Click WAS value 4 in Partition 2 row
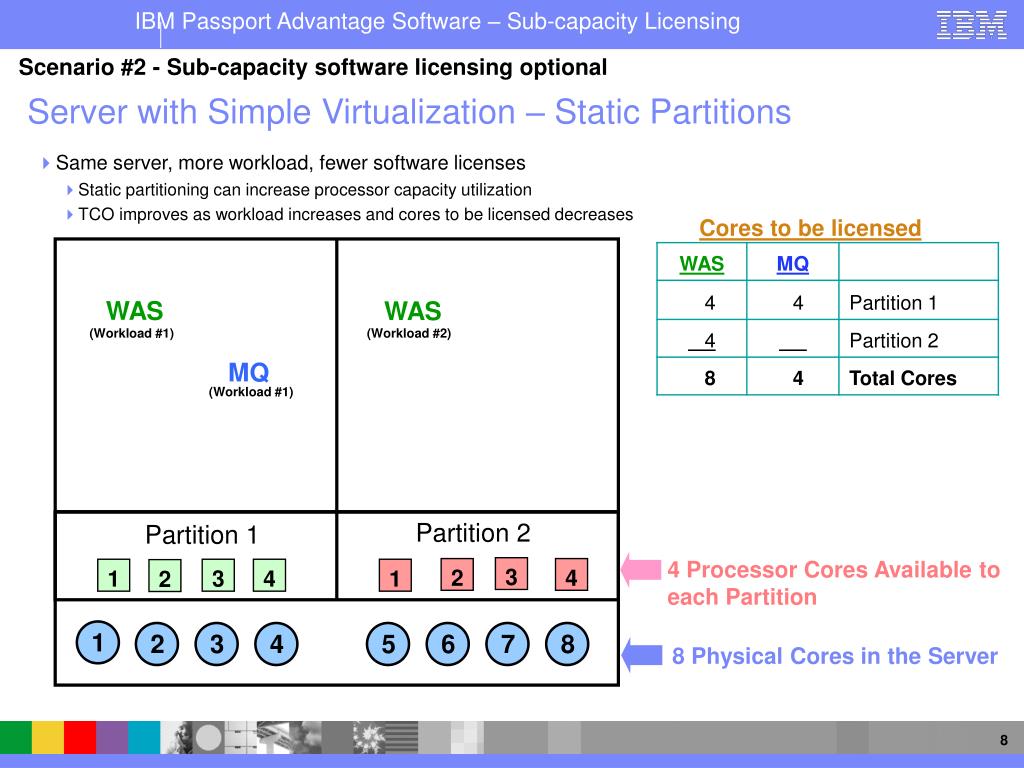The height and width of the screenshot is (768, 1024). tap(710, 340)
